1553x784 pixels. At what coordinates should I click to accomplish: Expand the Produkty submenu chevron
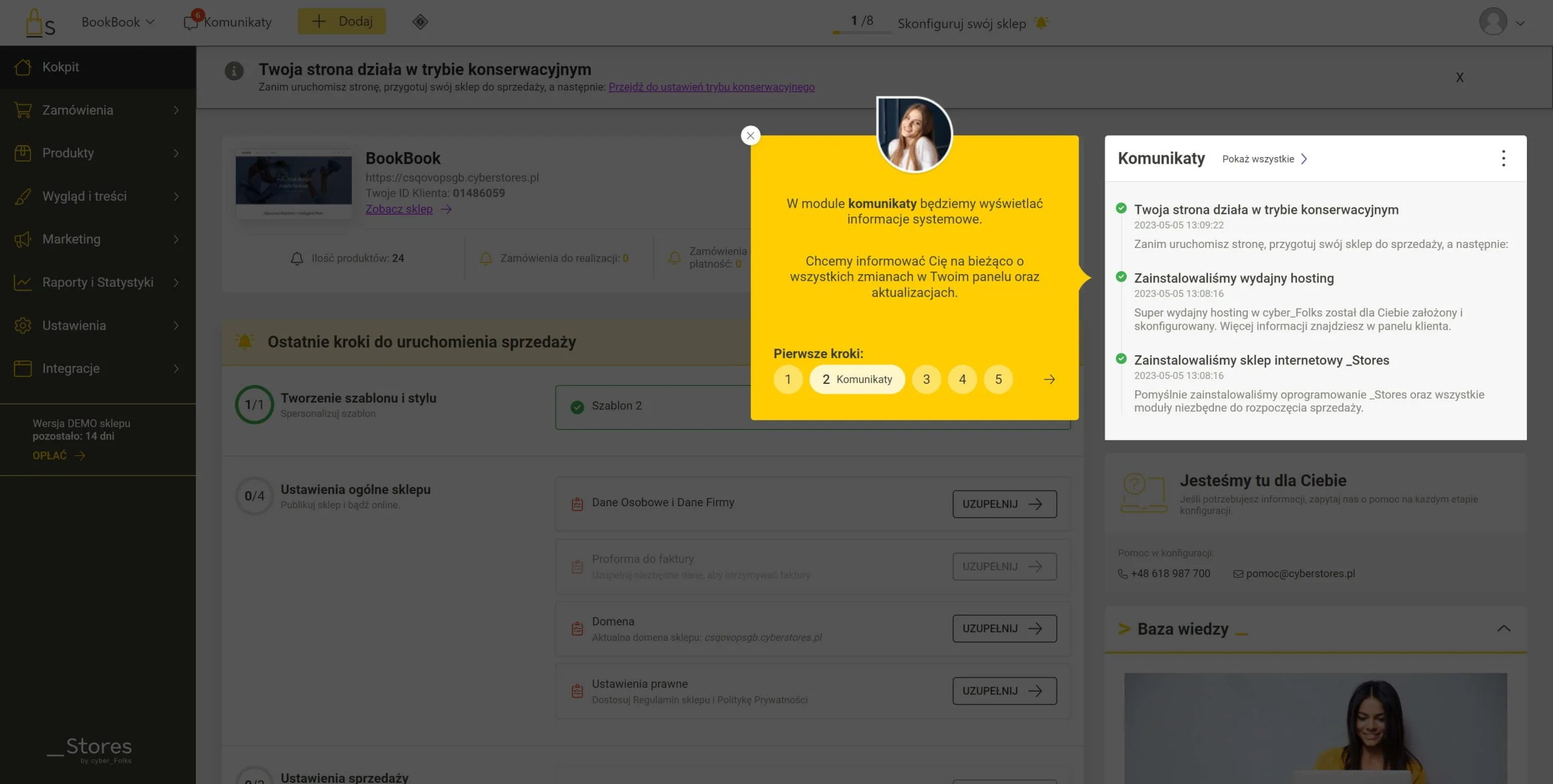click(176, 153)
